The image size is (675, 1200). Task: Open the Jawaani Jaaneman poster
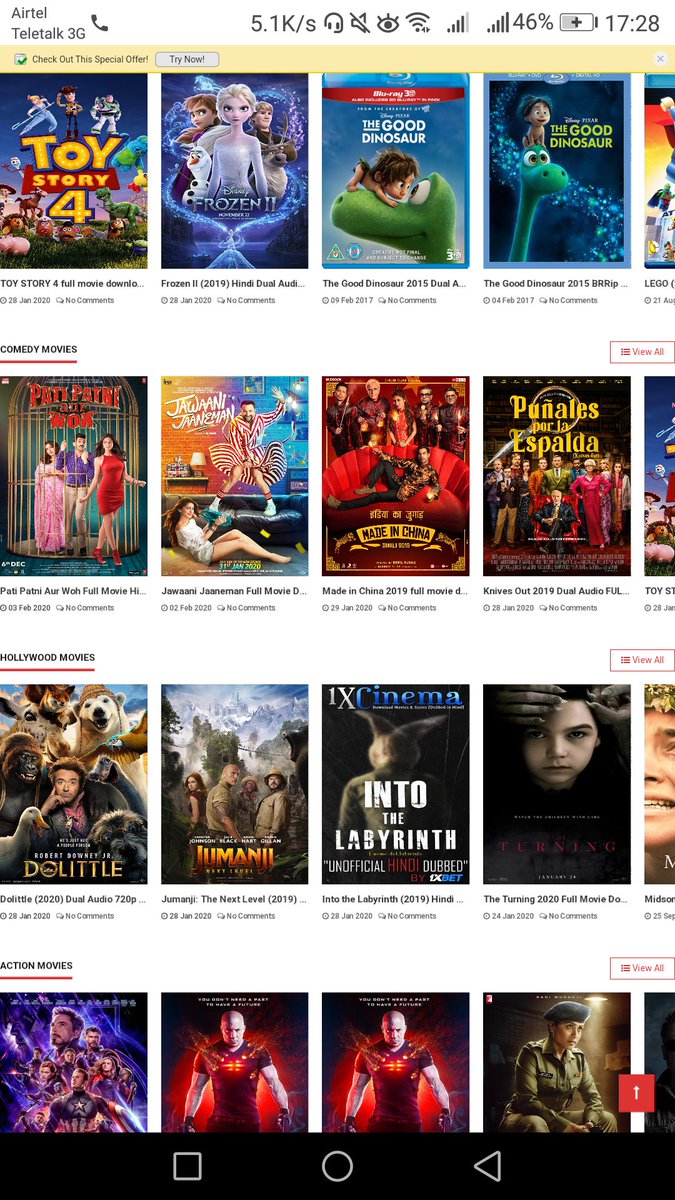[235, 476]
